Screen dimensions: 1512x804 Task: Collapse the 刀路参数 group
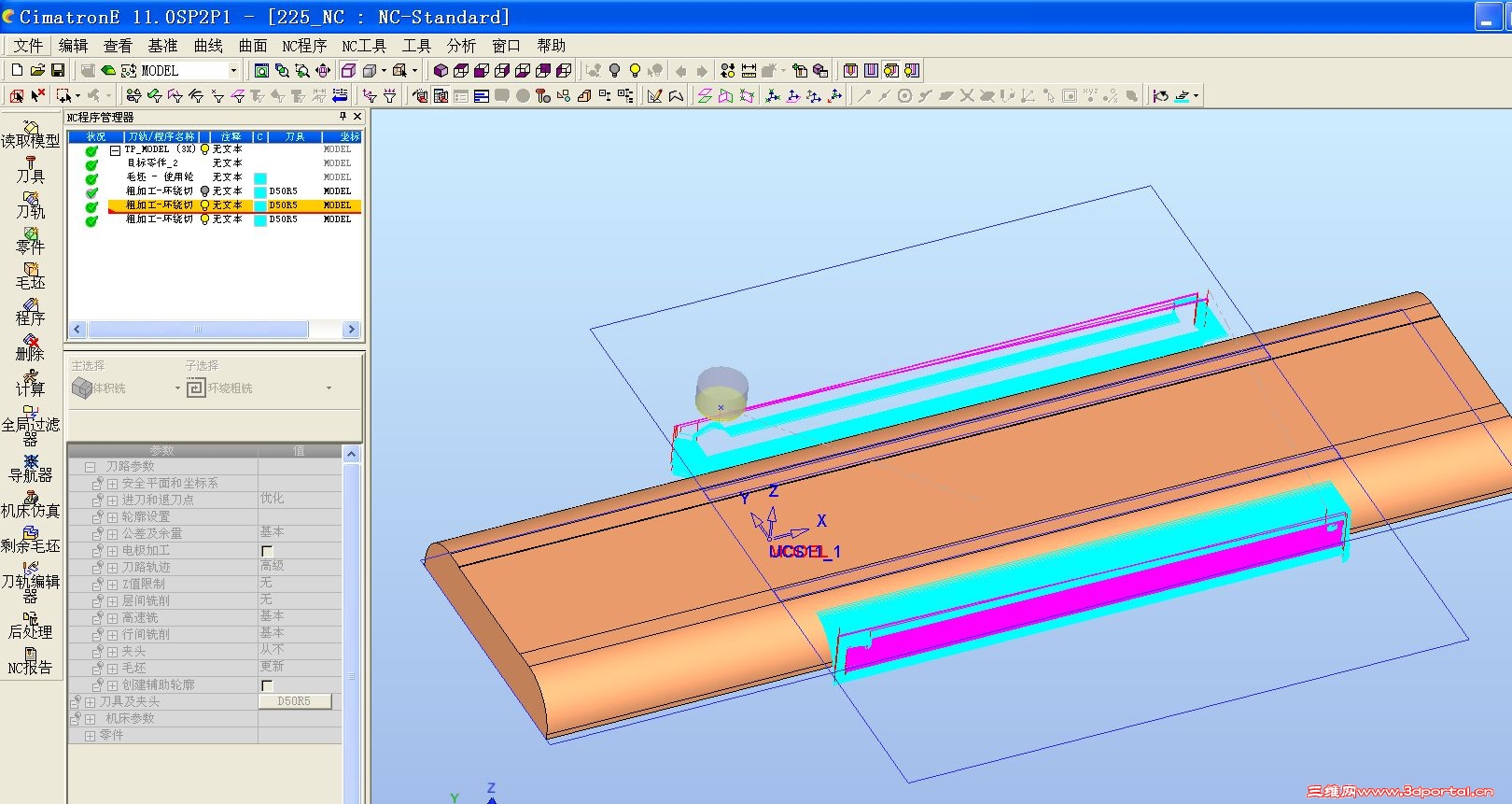click(x=91, y=466)
